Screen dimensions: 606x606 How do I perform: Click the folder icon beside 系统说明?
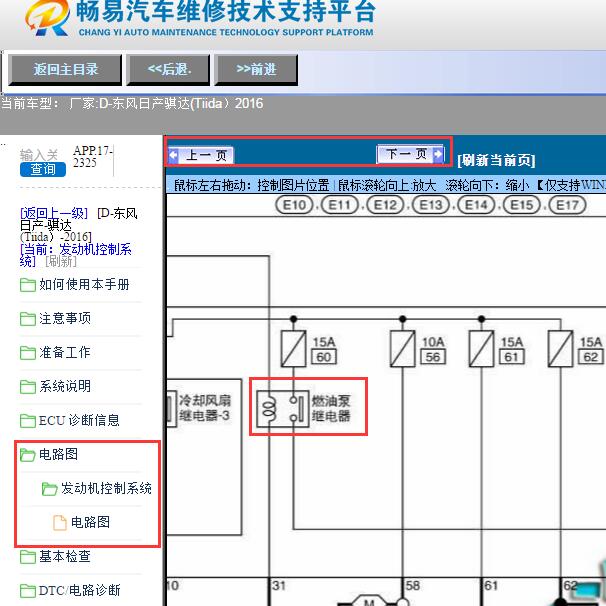28,387
